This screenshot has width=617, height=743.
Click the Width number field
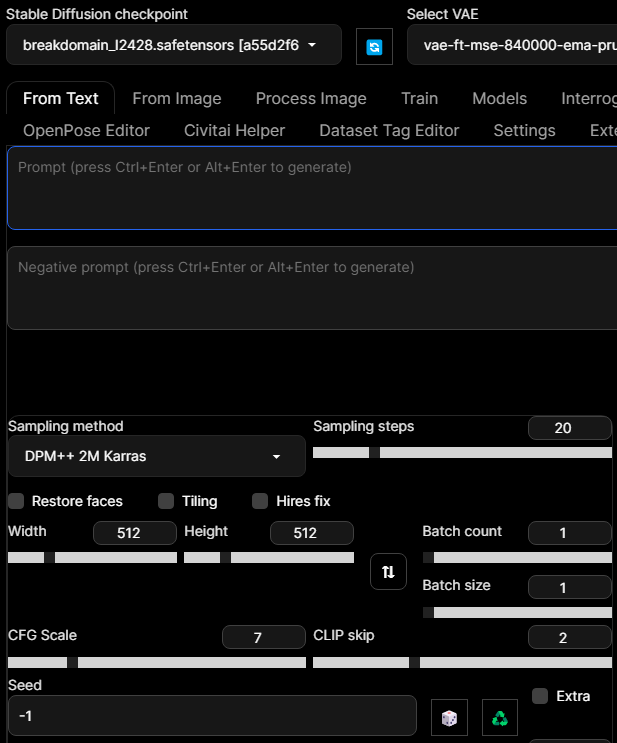135,533
